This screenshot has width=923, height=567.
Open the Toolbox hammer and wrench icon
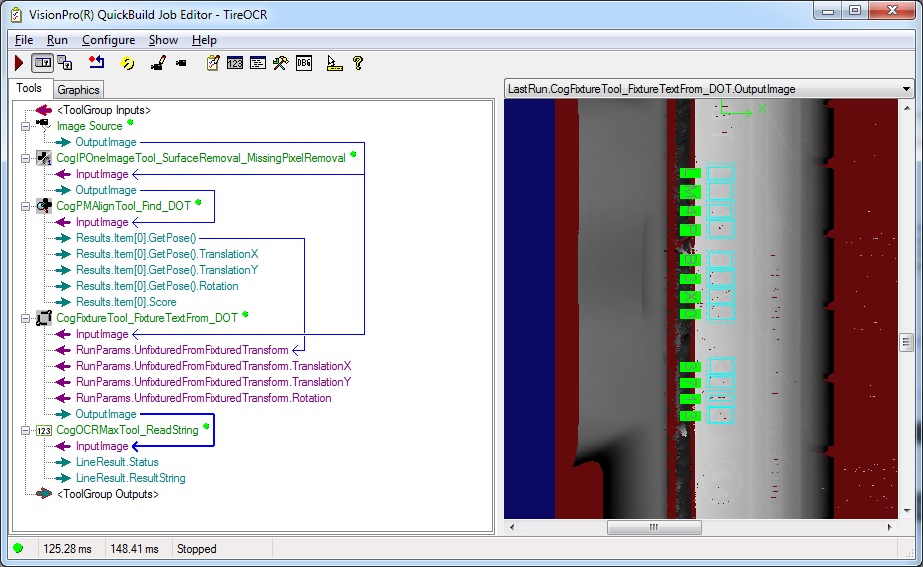[281, 63]
